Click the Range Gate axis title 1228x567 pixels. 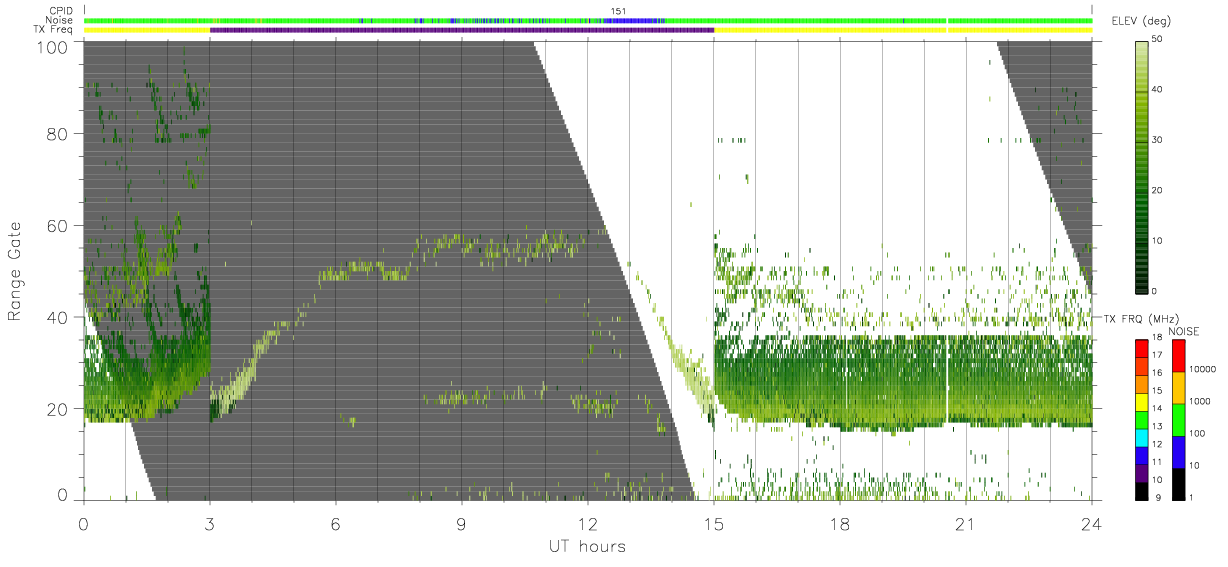point(16,272)
